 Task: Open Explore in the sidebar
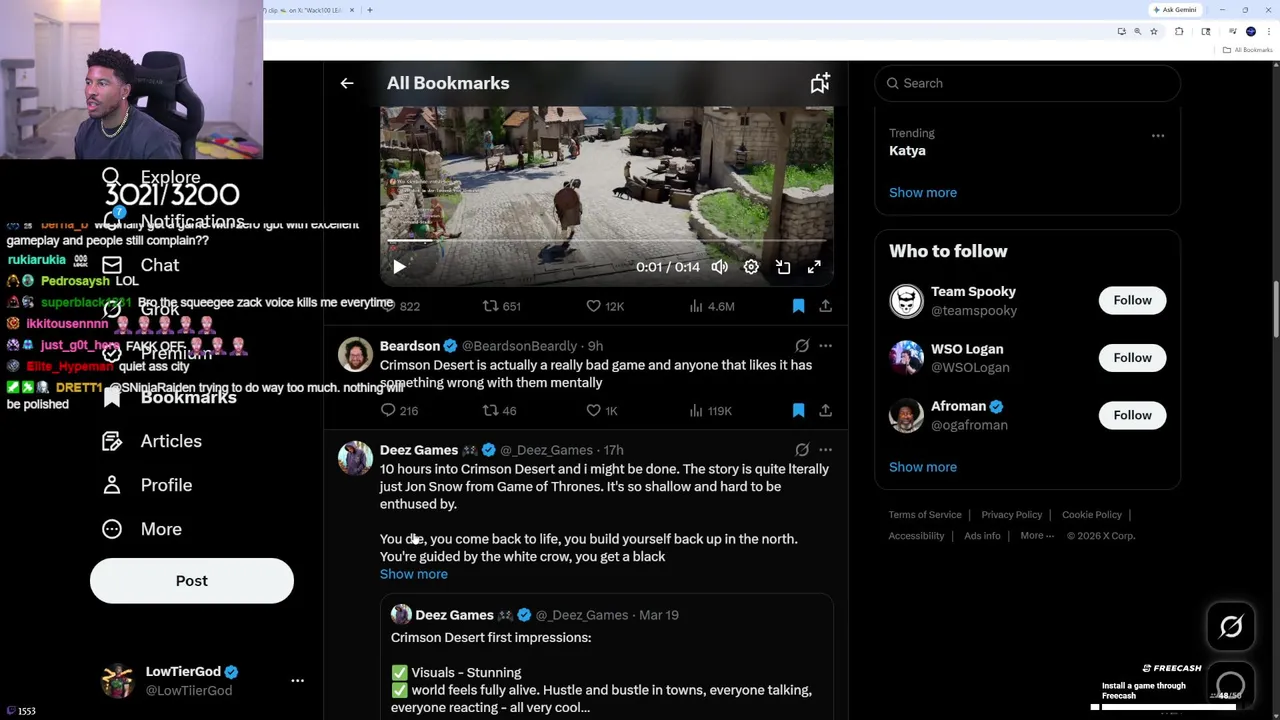click(x=152, y=178)
